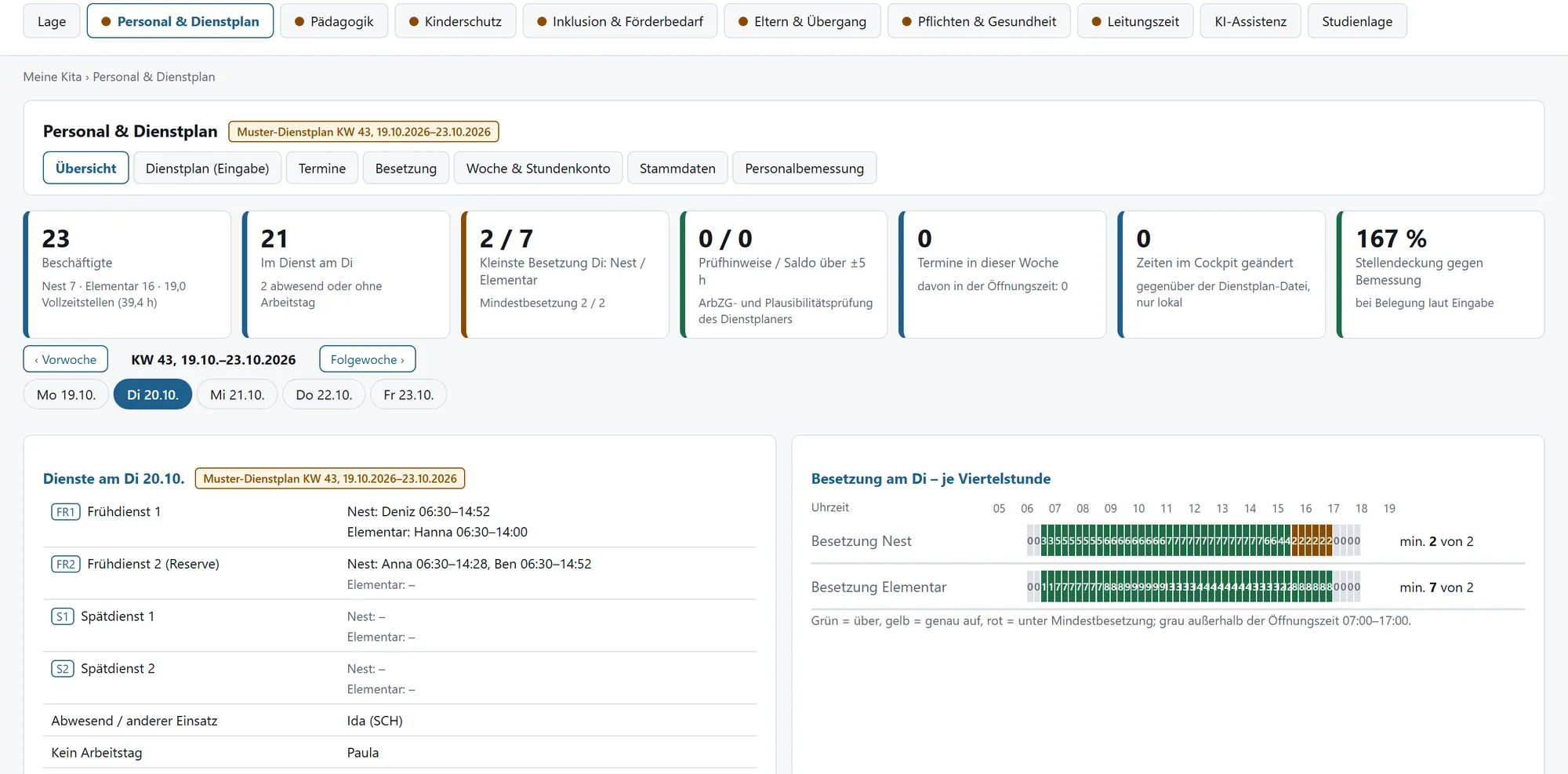Switch to the Pädagogik tab
This screenshot has height=774, width=1568.
(x=334, y=21)
